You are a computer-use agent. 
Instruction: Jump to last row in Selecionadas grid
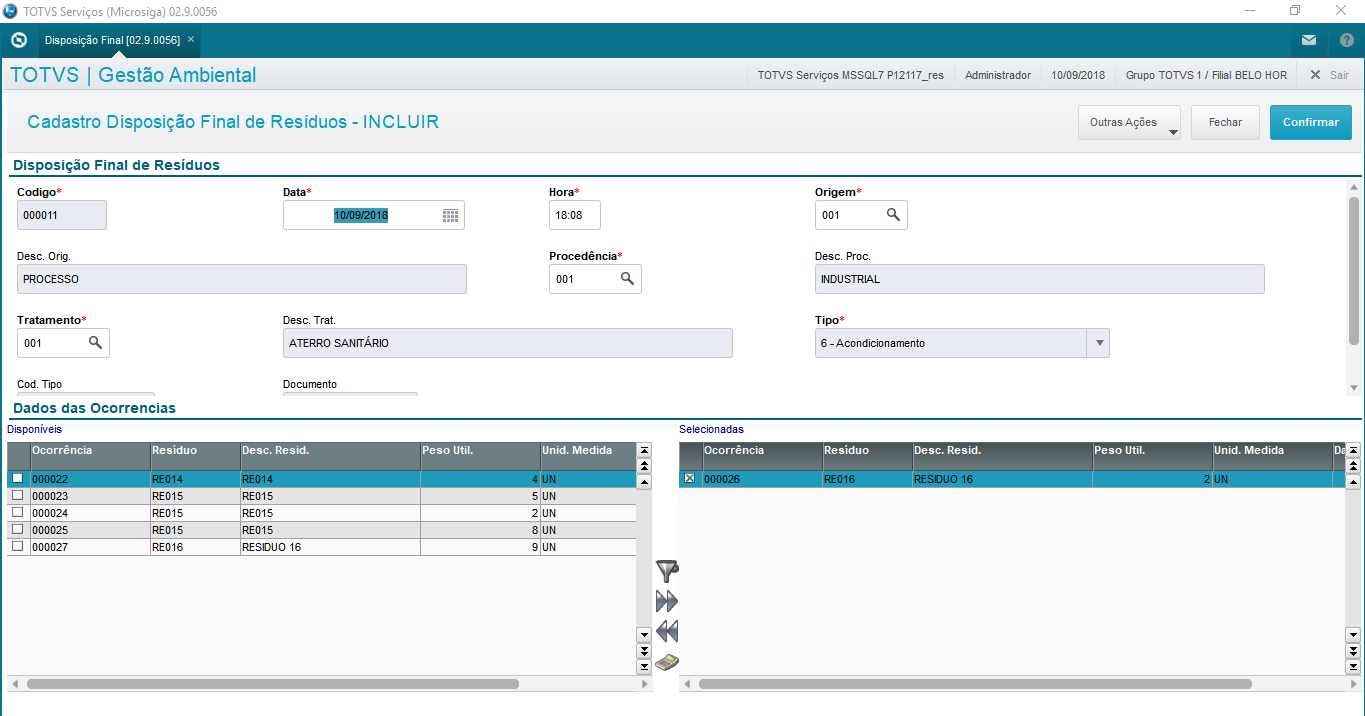[x=1353, y=666]
